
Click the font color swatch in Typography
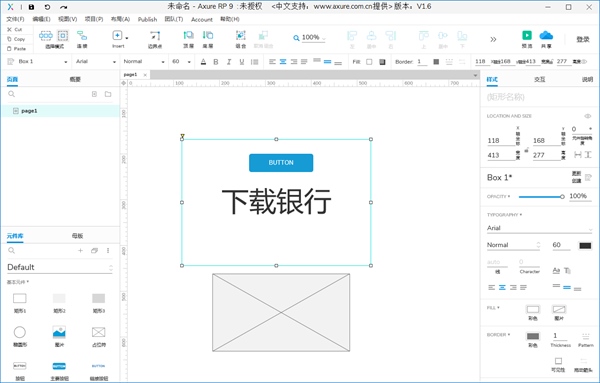tap(585, 245)
